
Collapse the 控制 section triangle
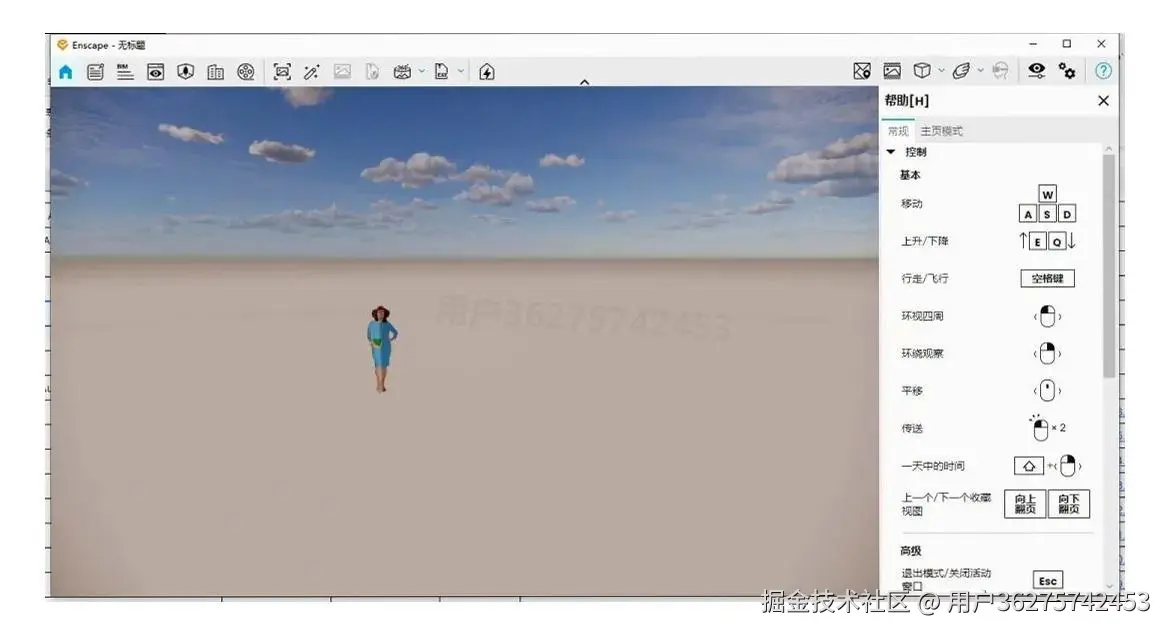[x=891, y=152]
